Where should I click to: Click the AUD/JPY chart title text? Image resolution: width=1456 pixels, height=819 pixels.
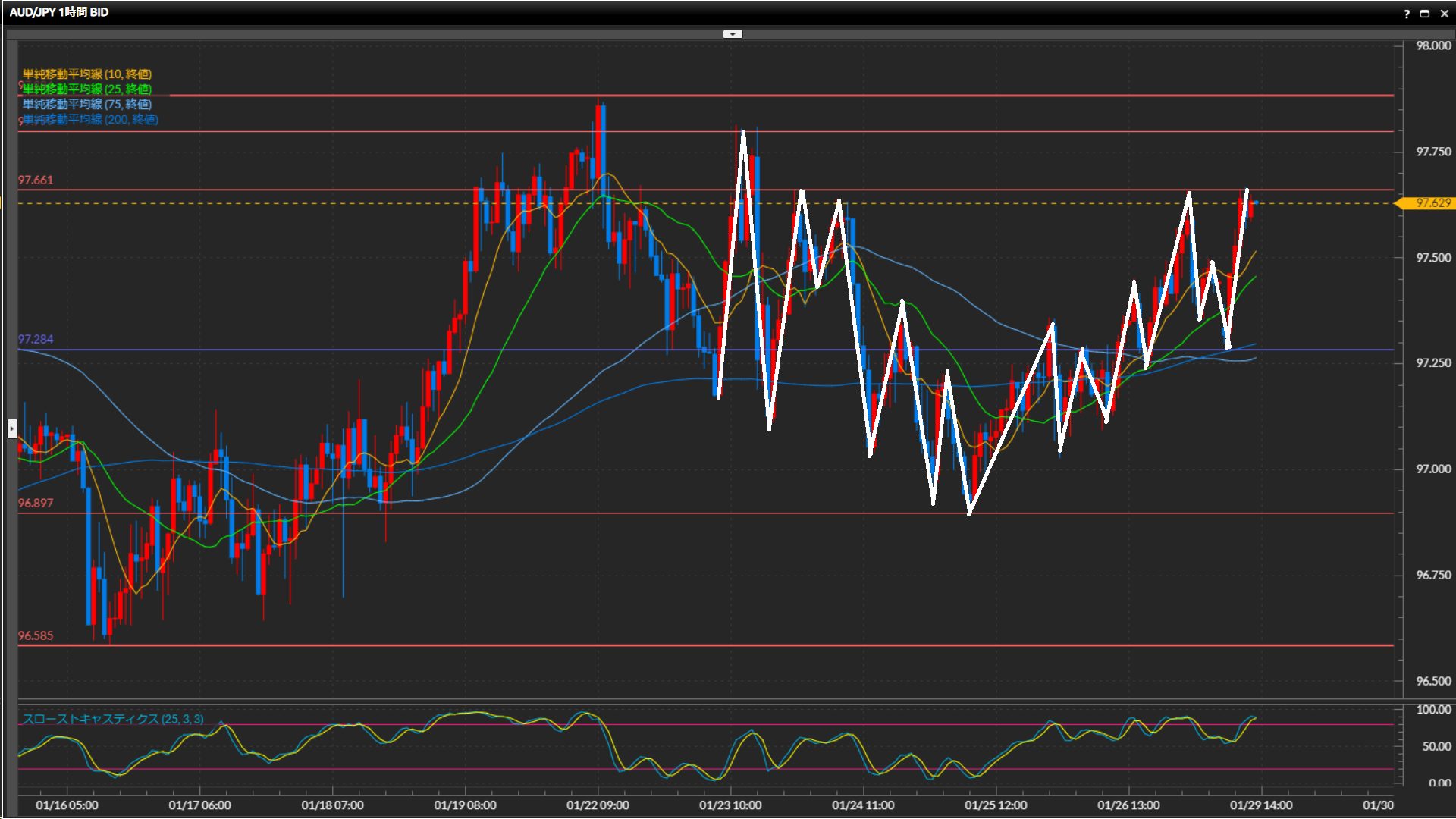coord(59,13)
